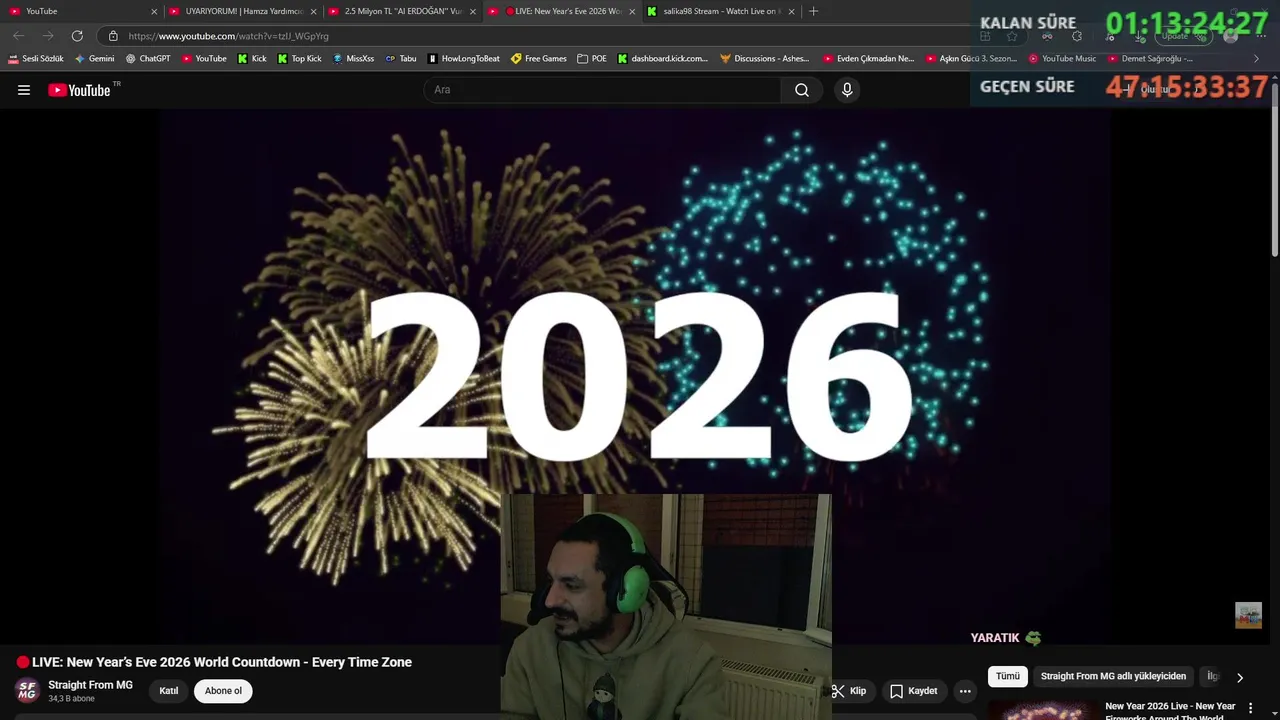Viewport: 1280px width, 720px height.
Task: Click the YouTube search magnifier button
Action: click(802, 90)
